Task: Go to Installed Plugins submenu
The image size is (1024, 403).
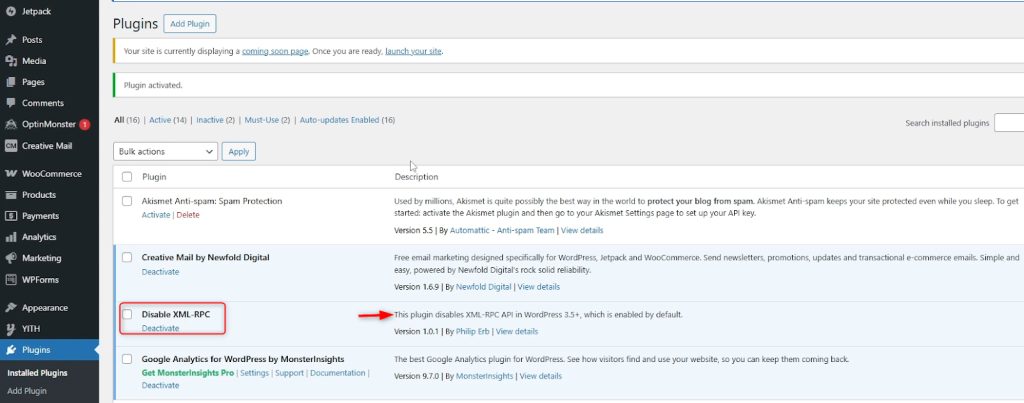Action: (37, 374)
